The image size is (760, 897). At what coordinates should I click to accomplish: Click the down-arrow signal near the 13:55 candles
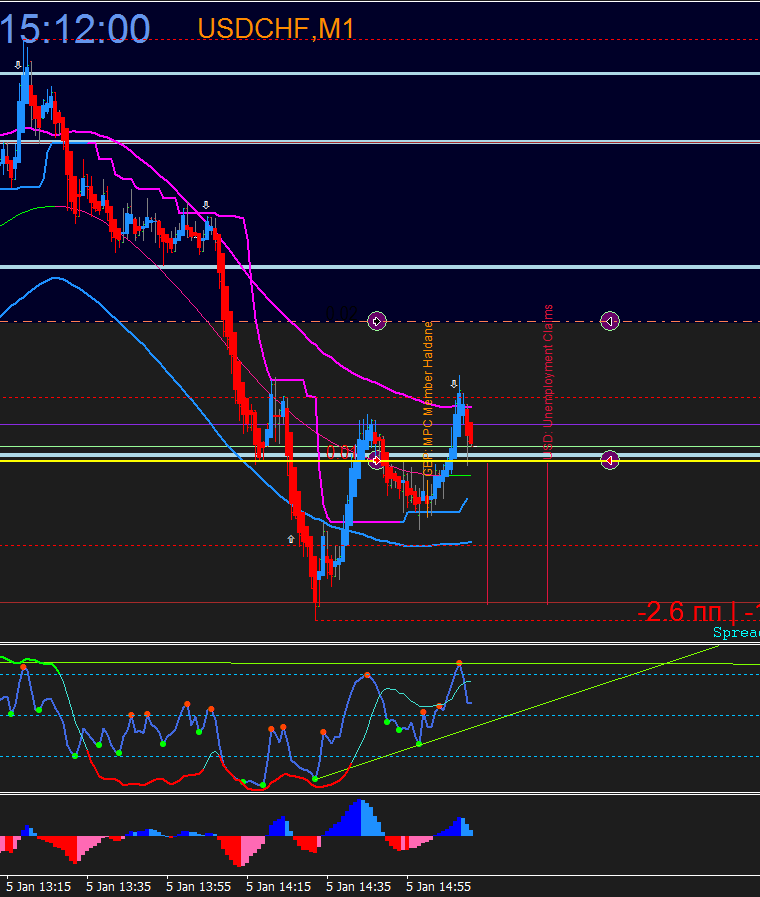(206, 205)
